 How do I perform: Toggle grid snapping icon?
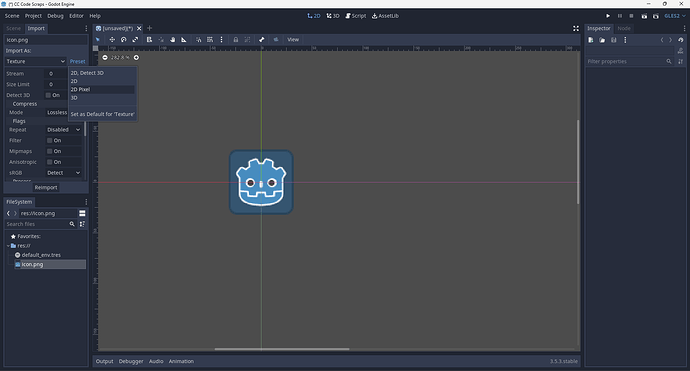pos(210,40)
